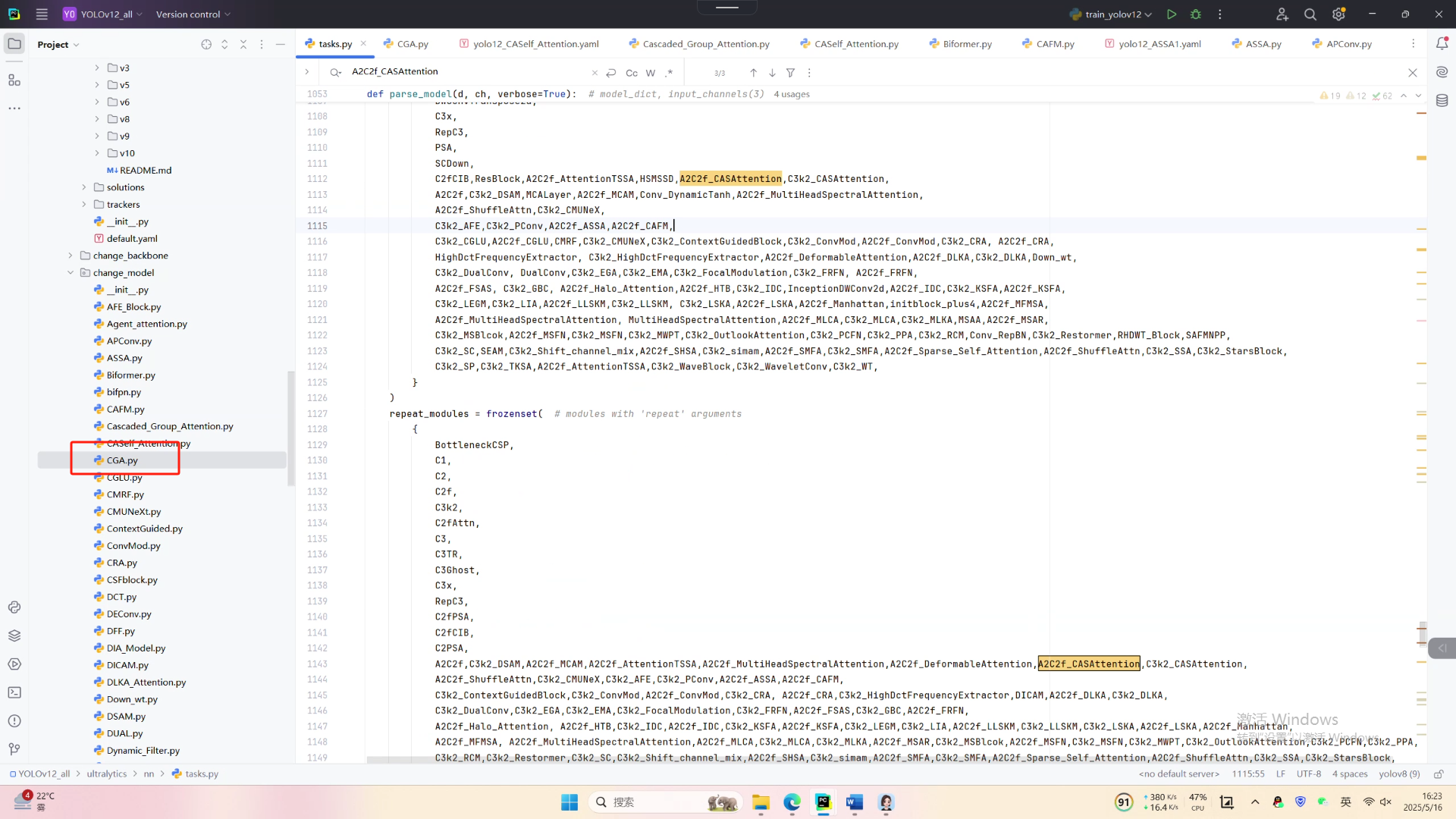
Task: Switch to yolo12_ASSA1.yaml tab
Action: (x=1159, y=44)
